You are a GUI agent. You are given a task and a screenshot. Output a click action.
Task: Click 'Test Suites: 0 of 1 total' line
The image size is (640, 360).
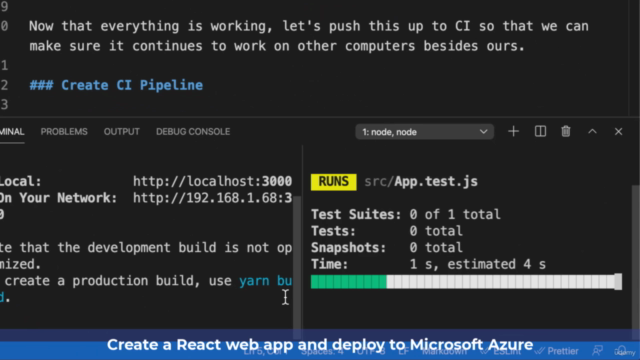coord(406,214)
